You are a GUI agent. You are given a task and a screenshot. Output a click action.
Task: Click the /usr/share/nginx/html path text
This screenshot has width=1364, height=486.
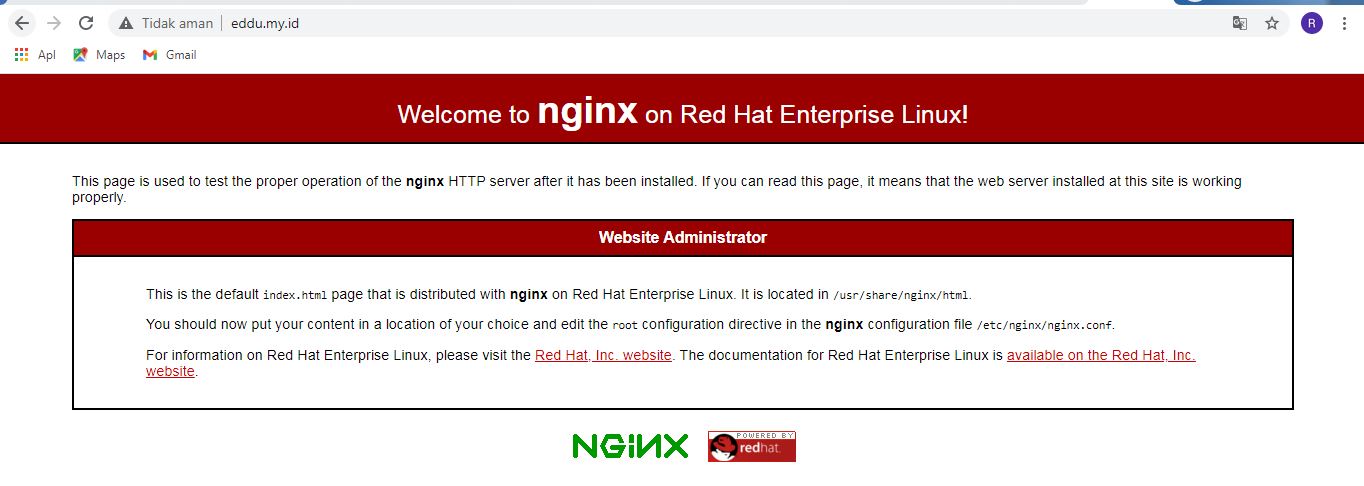click(x=901, y=295)
